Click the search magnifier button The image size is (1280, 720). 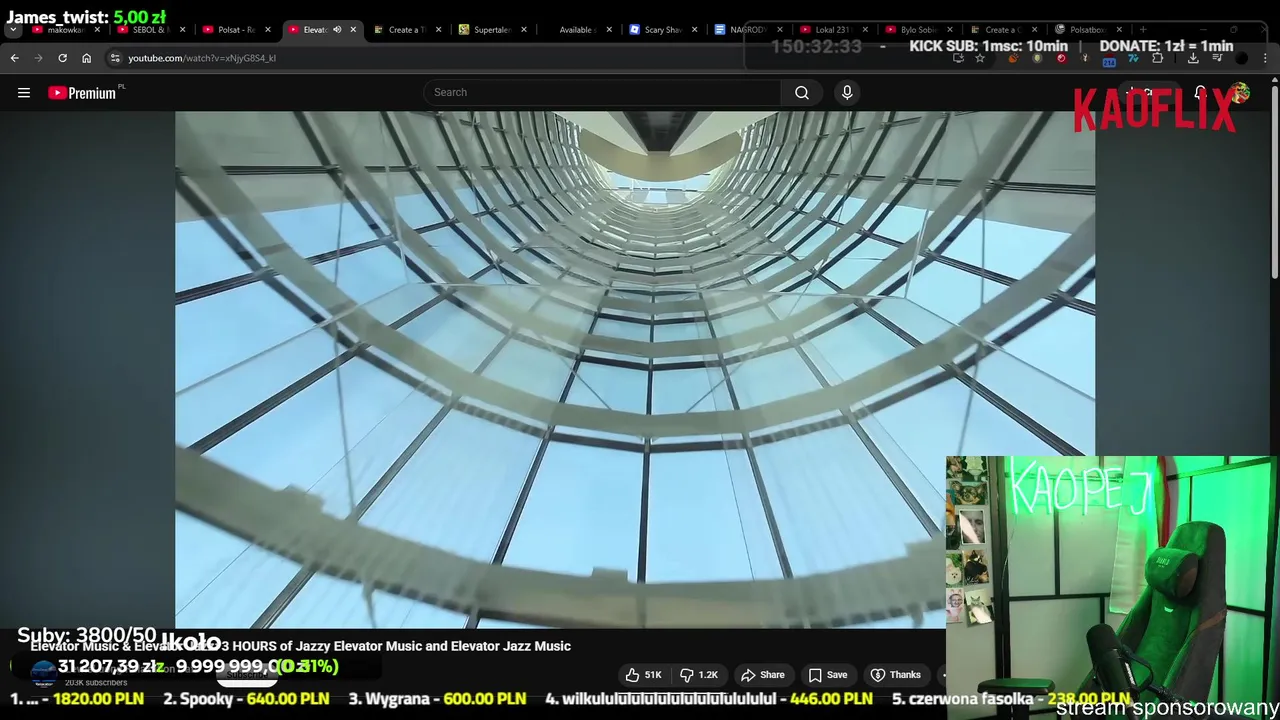click(802, 92)
